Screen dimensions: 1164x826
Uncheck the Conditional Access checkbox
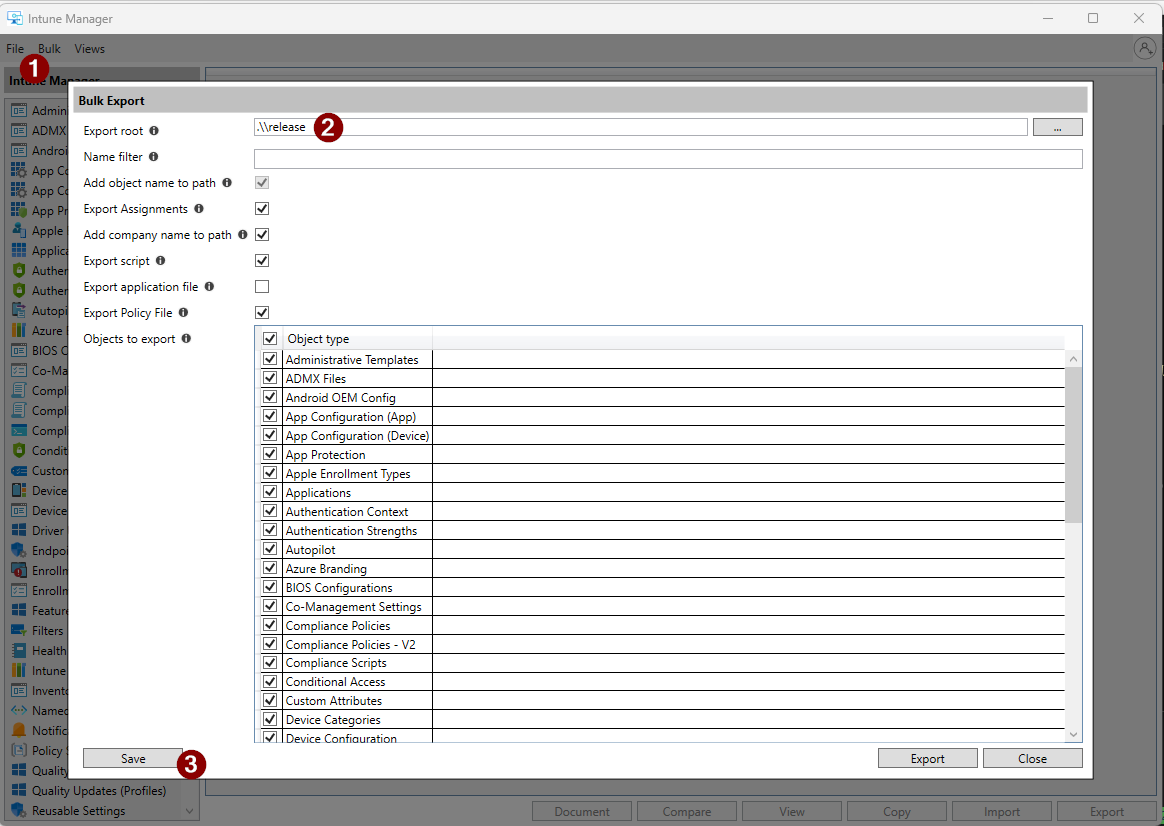pos(270,681)
